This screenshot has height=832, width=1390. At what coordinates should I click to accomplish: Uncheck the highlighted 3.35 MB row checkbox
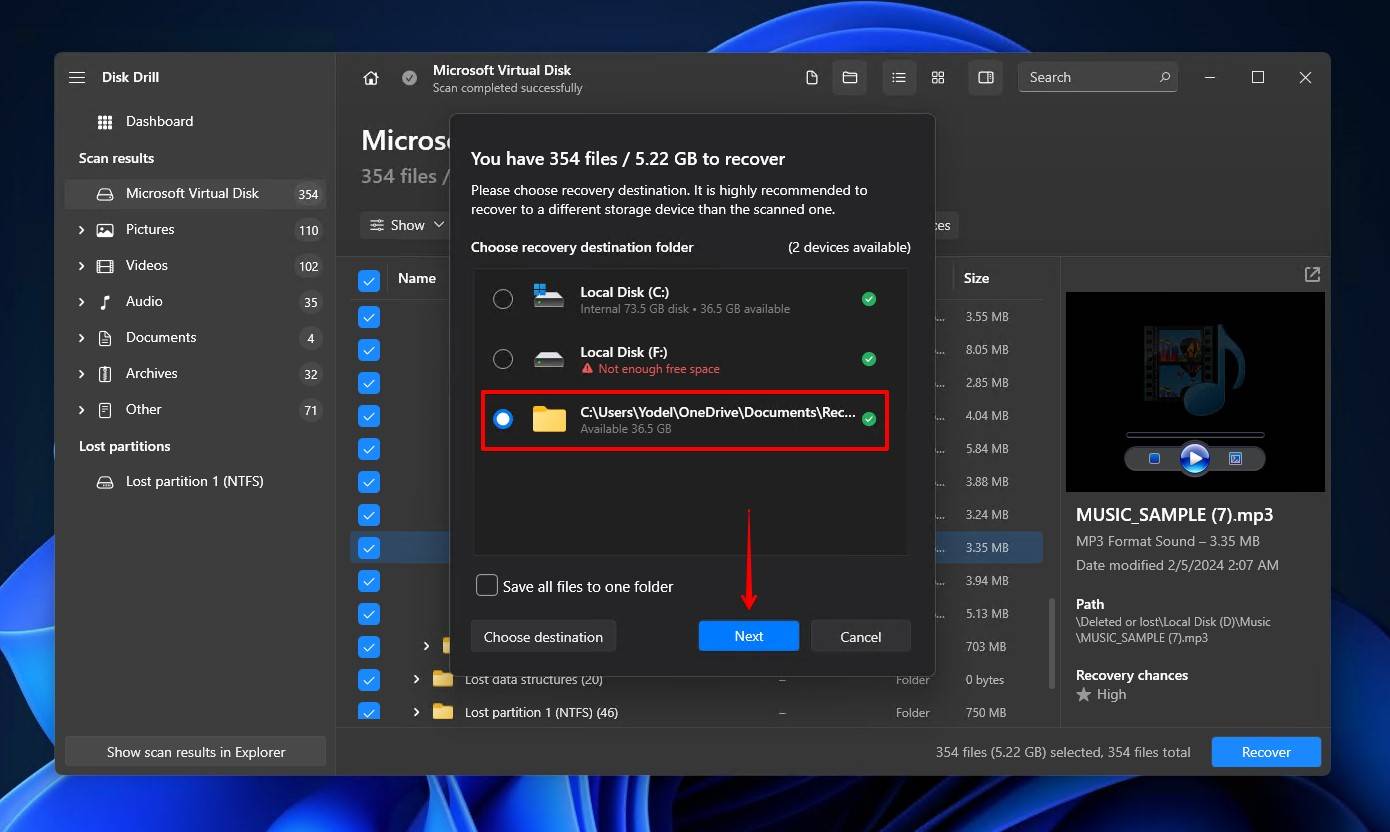pyautogui.click(x=369, y=548)
